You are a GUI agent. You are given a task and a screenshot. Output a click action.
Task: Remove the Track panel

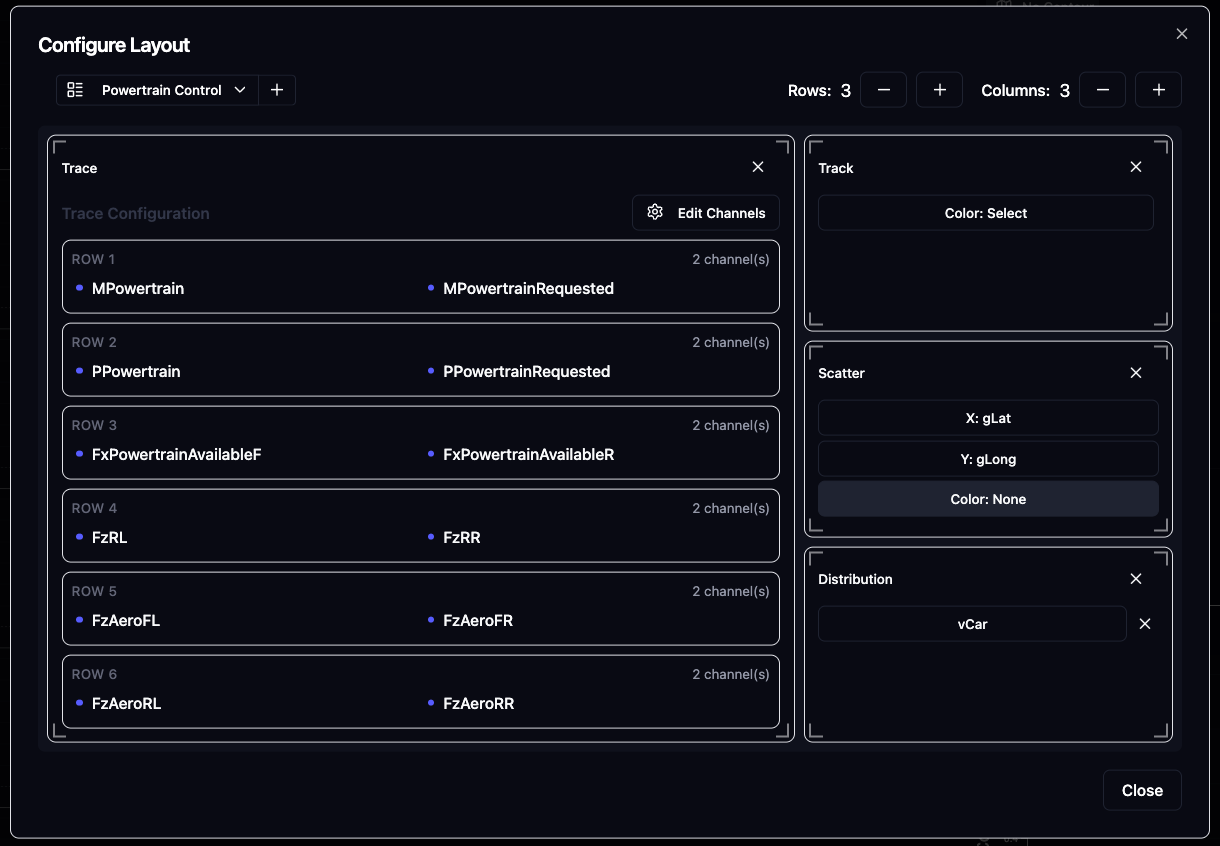tap(1136, 167)
